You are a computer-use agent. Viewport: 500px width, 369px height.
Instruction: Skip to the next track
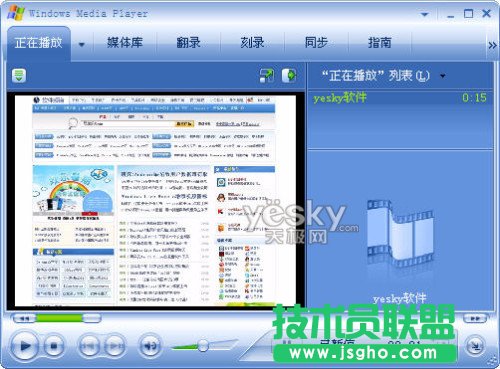[115, 346]
